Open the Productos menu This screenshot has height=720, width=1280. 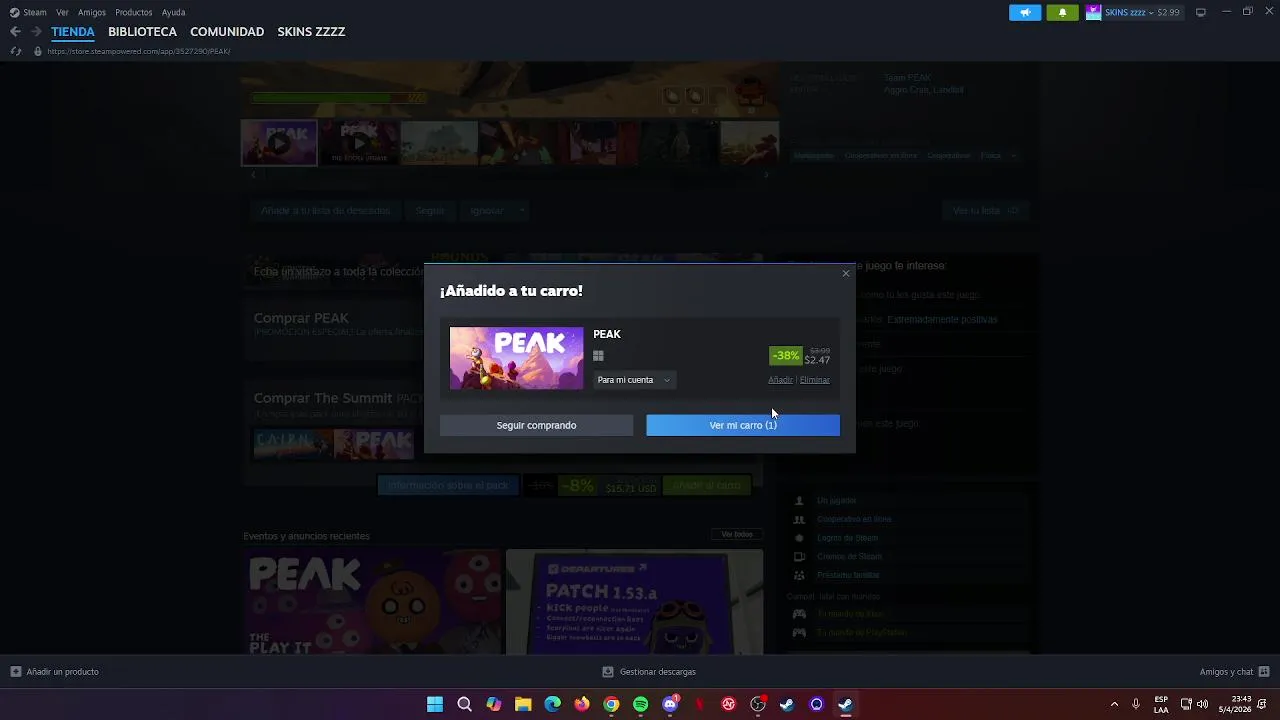point(134,12)
